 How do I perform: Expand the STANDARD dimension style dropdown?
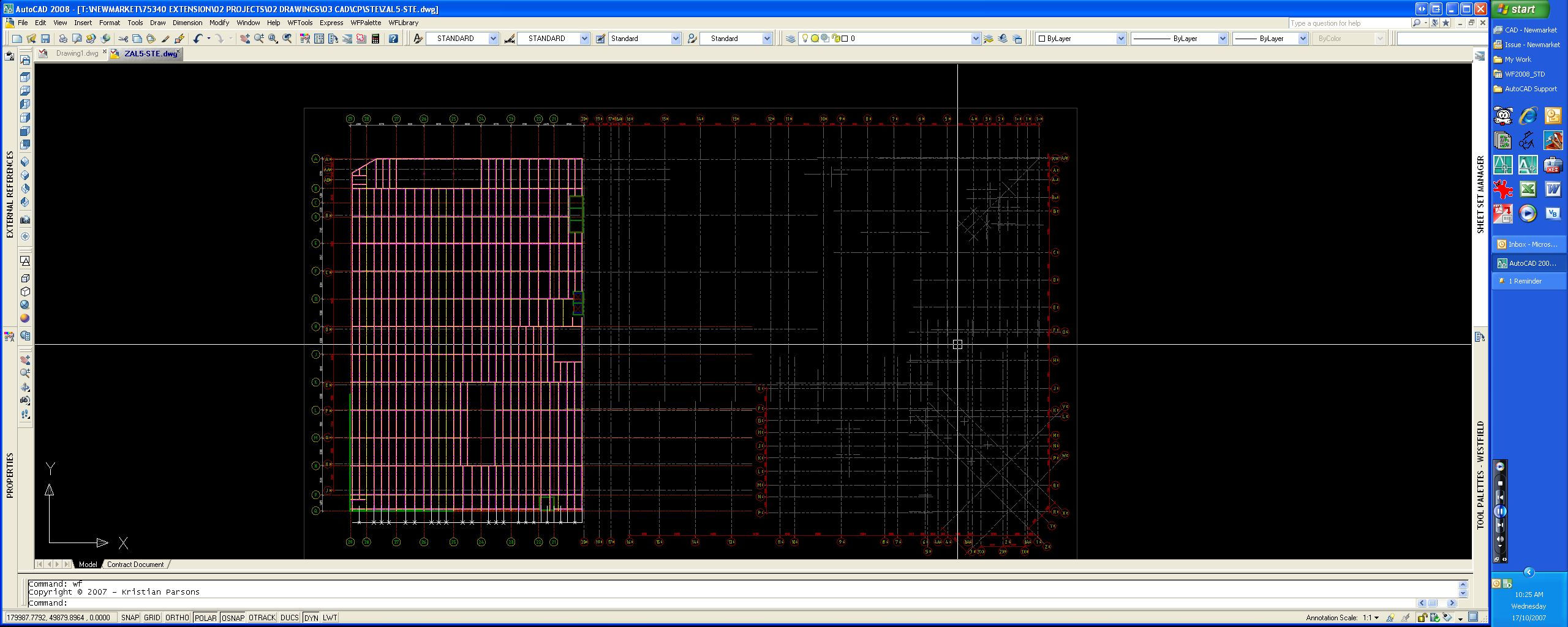(x=584, y=39)
